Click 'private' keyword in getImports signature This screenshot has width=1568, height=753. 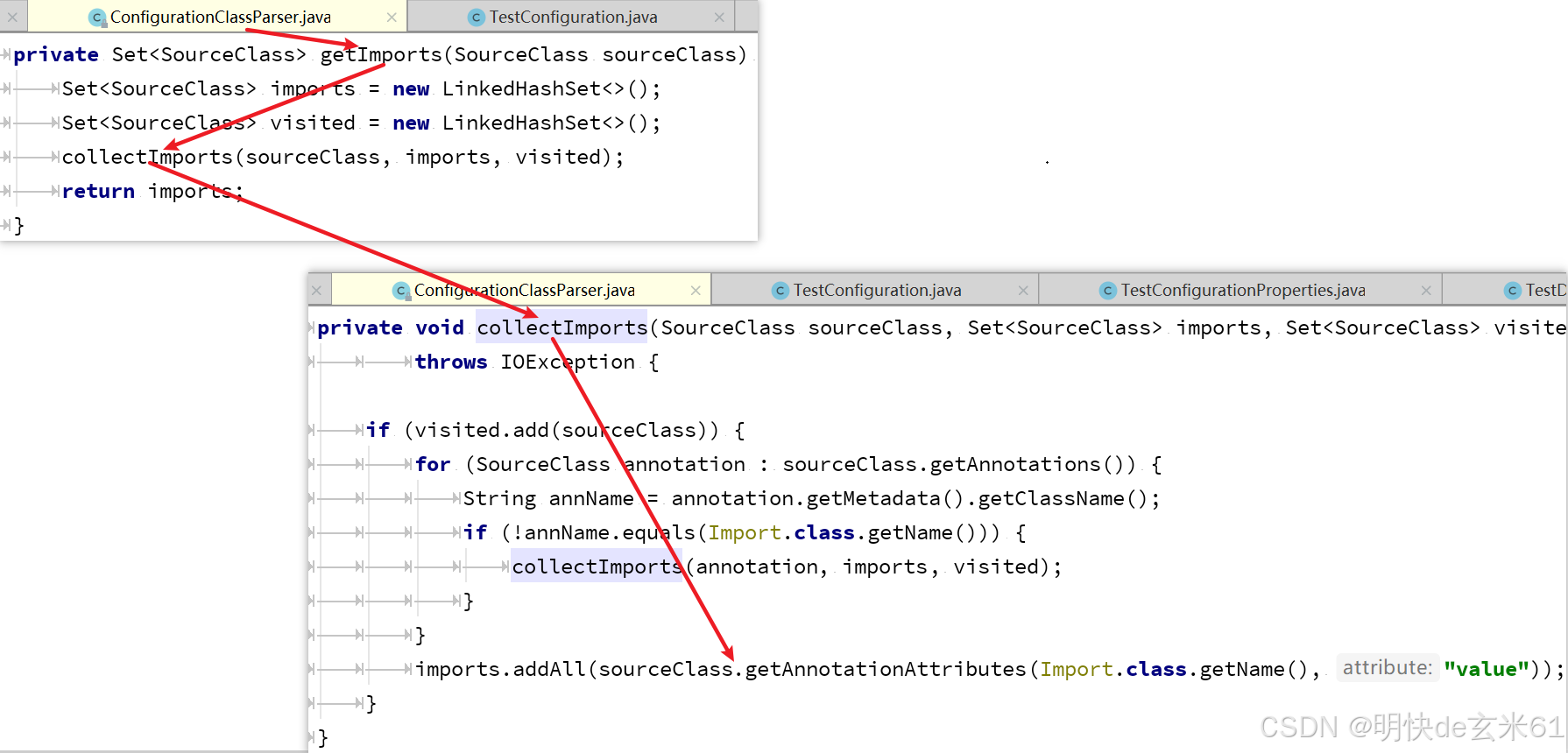click(x=56, y=54)
